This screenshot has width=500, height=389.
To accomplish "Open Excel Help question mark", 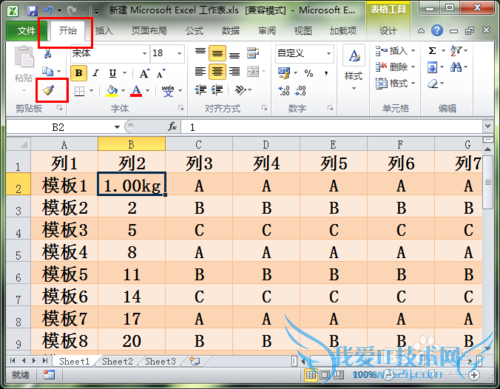I will (437, 31).
